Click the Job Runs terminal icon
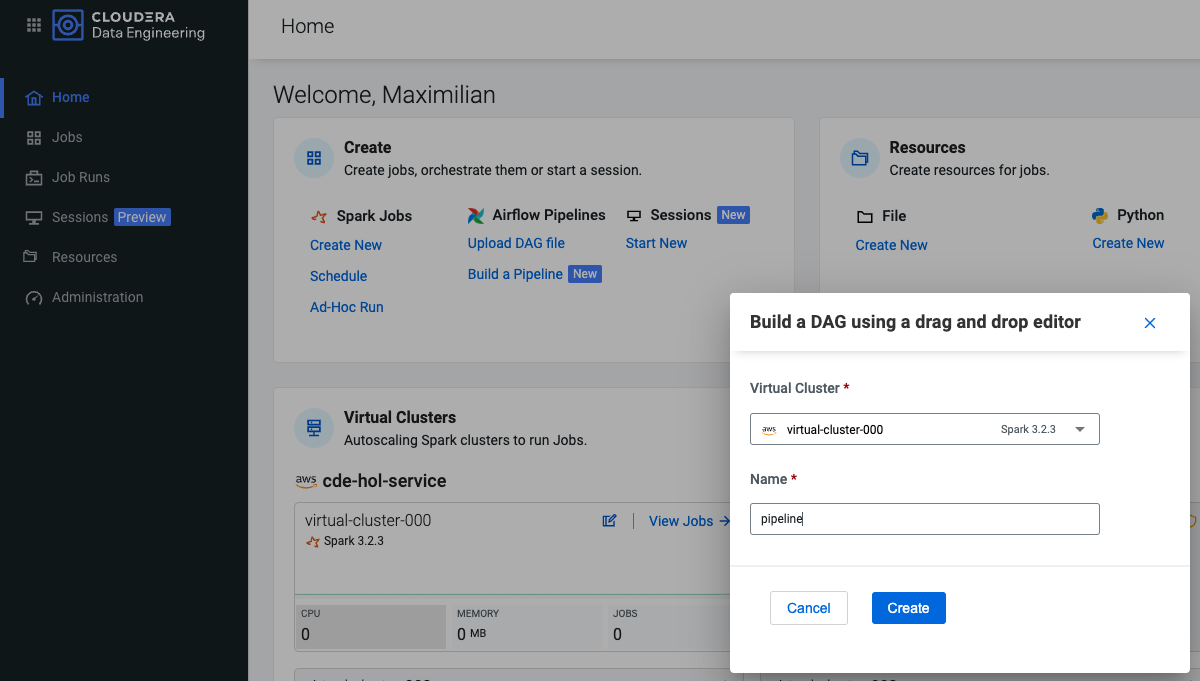The width and height of the screenshot is (1200, 681). [x=33, y=177]
